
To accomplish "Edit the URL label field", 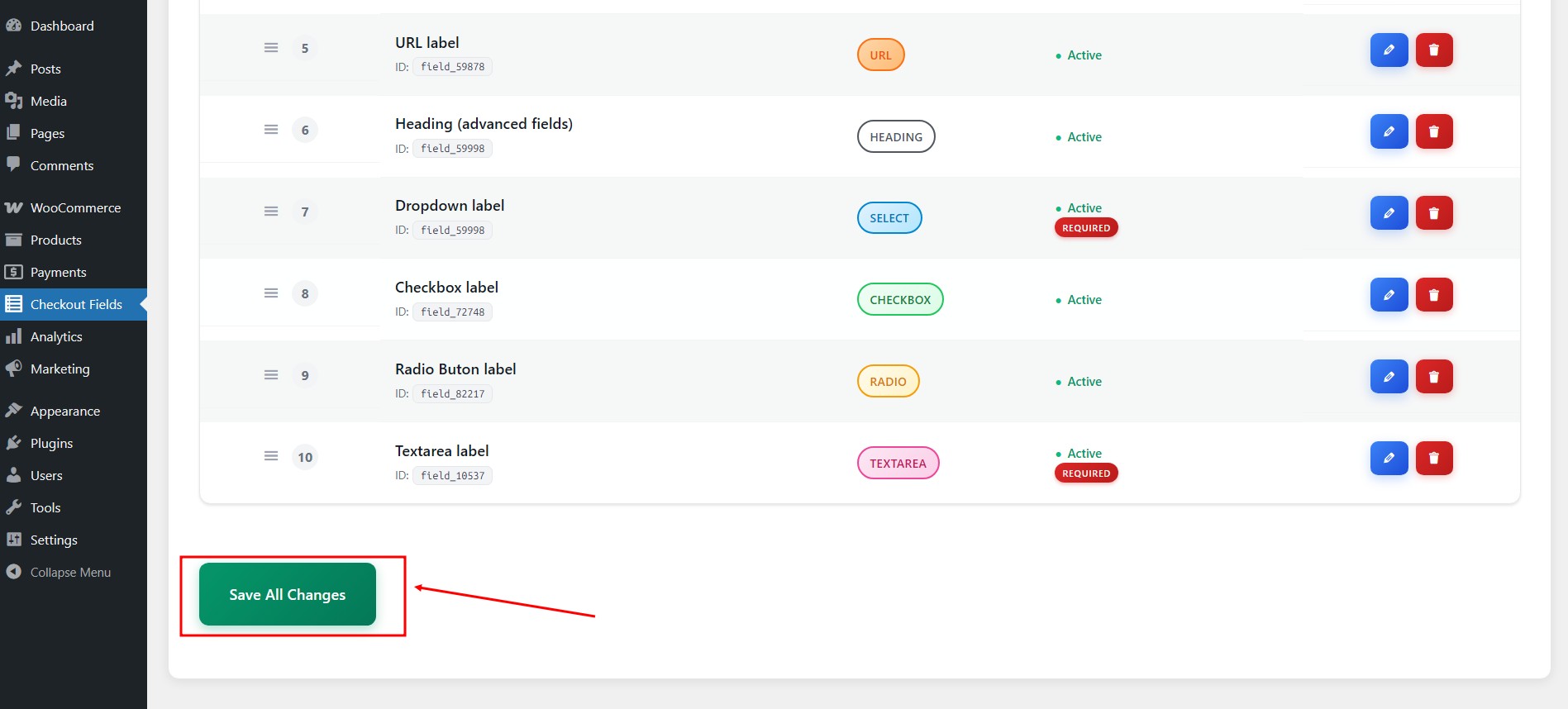I will click(x=1389, y=50).
